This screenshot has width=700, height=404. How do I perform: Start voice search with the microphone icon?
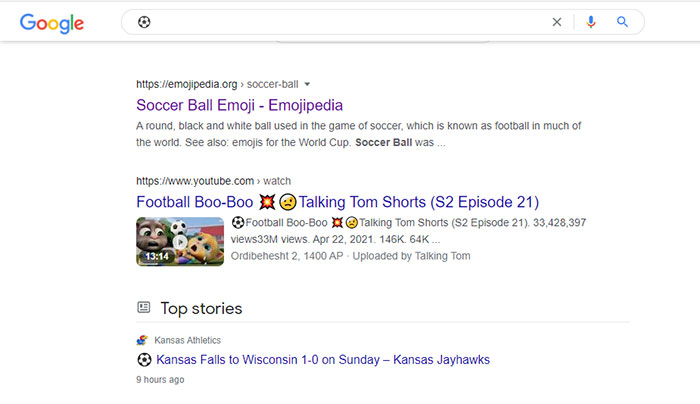point(591,22)
